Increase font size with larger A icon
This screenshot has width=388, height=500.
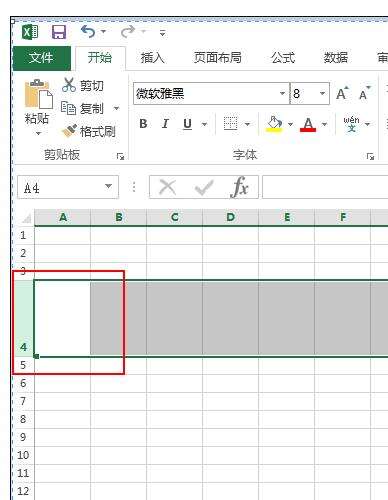coord(342,93)
